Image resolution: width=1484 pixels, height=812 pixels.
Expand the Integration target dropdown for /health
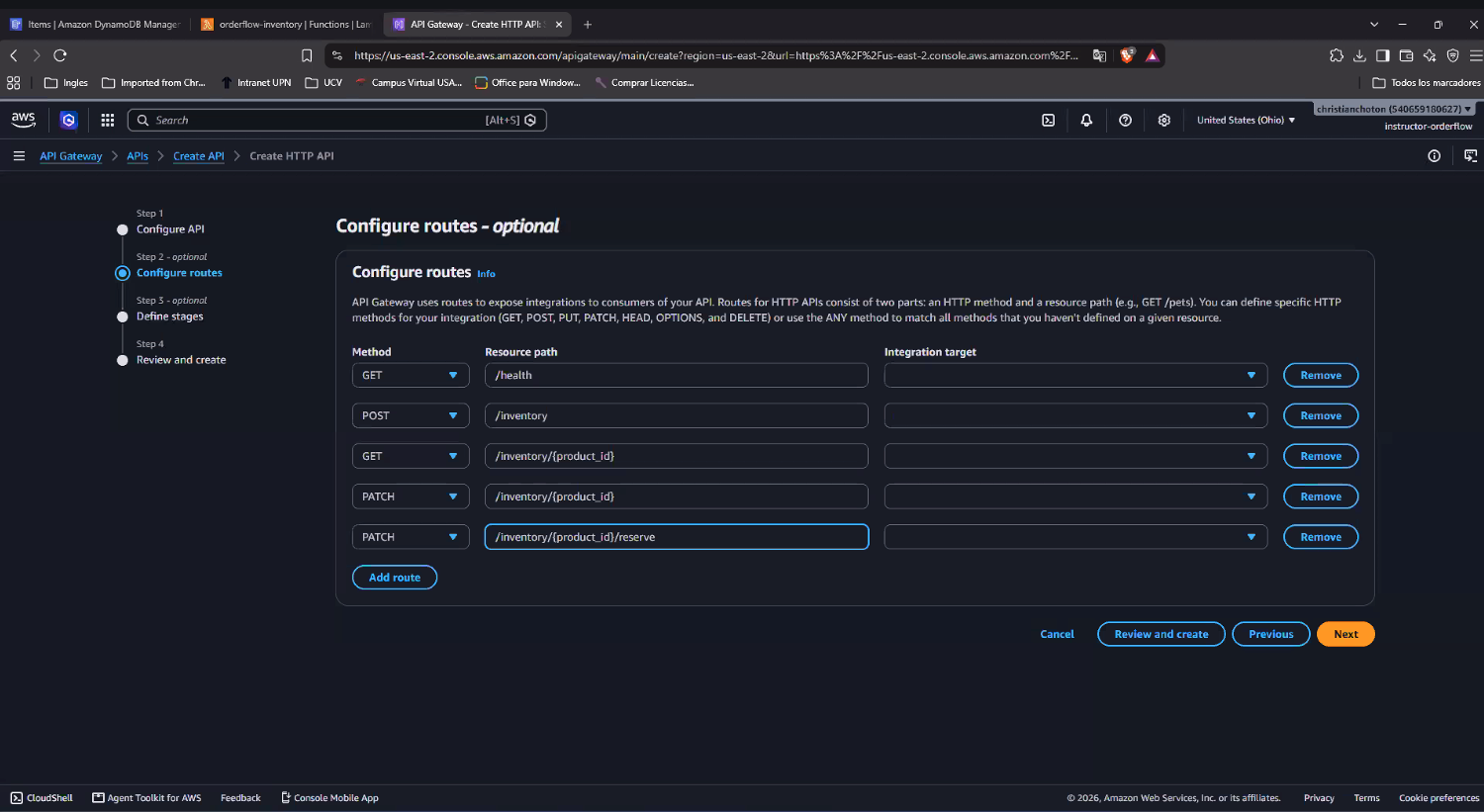[x=1075, y=376]
